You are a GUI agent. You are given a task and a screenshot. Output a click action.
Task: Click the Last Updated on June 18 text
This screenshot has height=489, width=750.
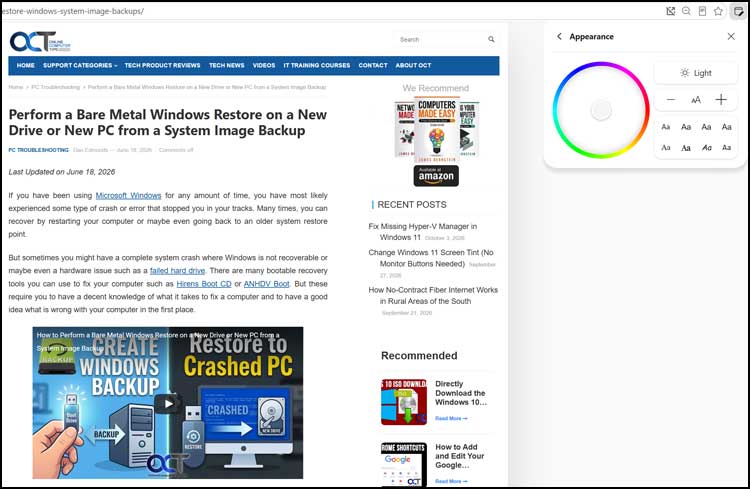coord(62,172)
